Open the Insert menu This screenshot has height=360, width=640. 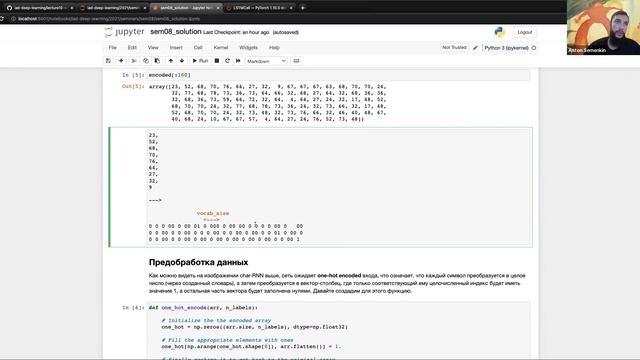pos(176,47)
